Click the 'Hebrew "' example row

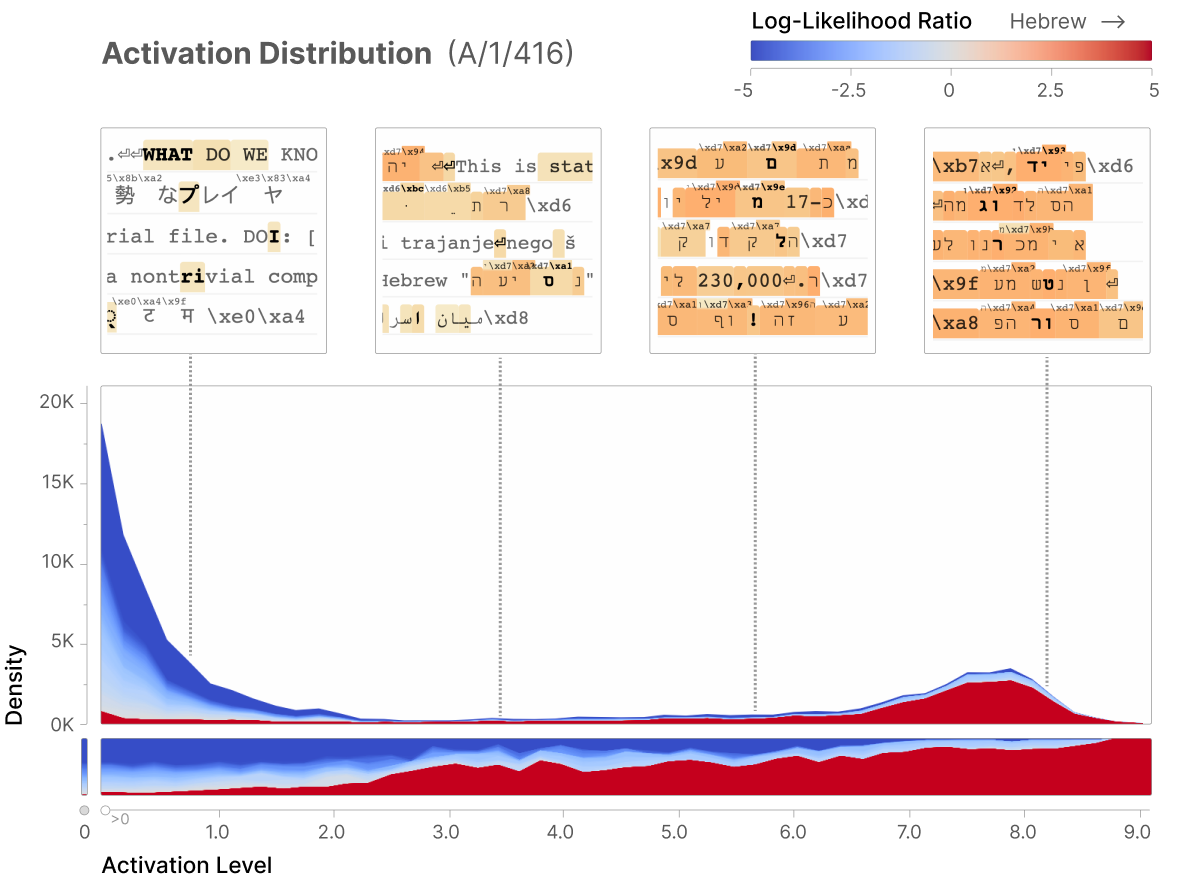(x=486, y=280)
